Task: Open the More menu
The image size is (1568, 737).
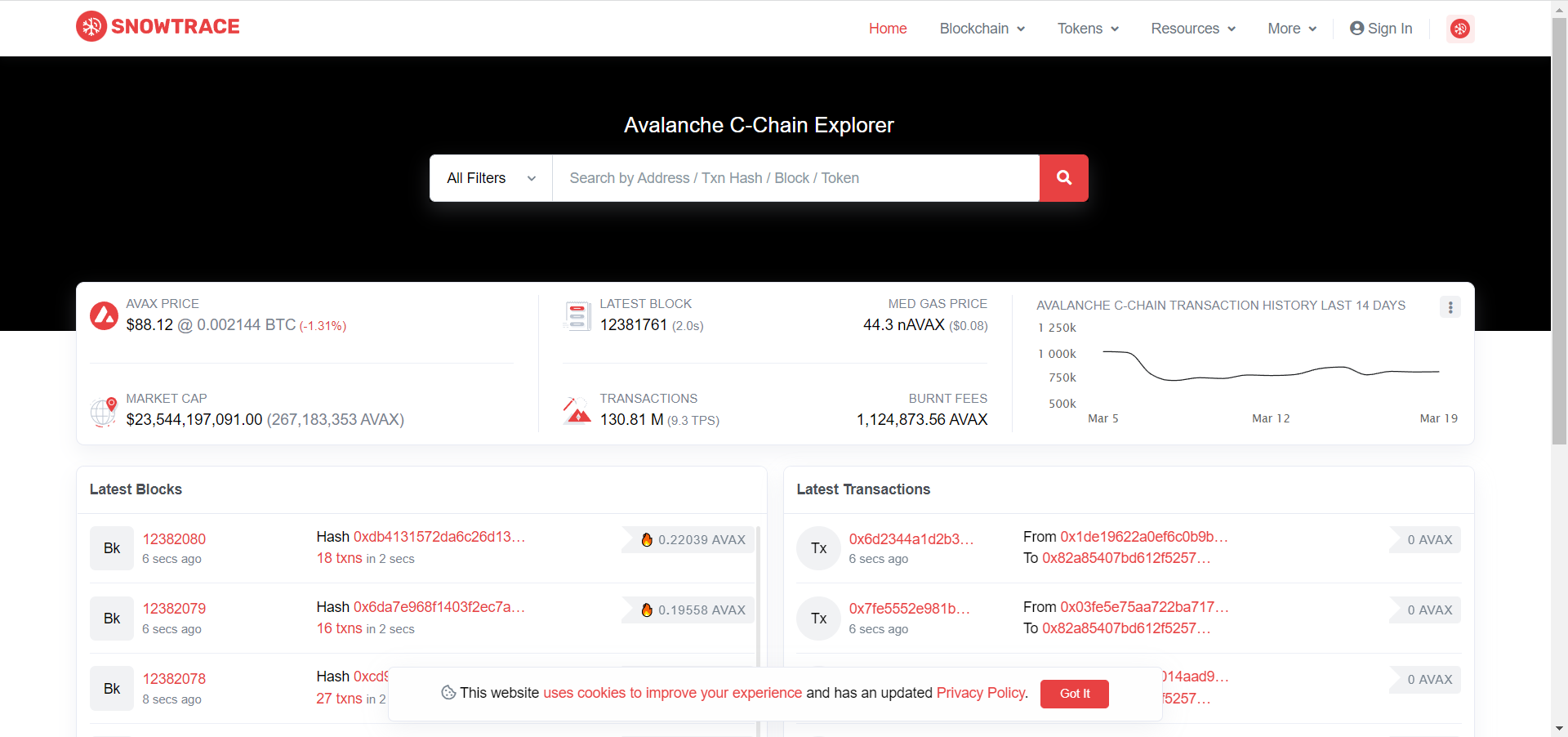Action: click(x=1291, y=29)
